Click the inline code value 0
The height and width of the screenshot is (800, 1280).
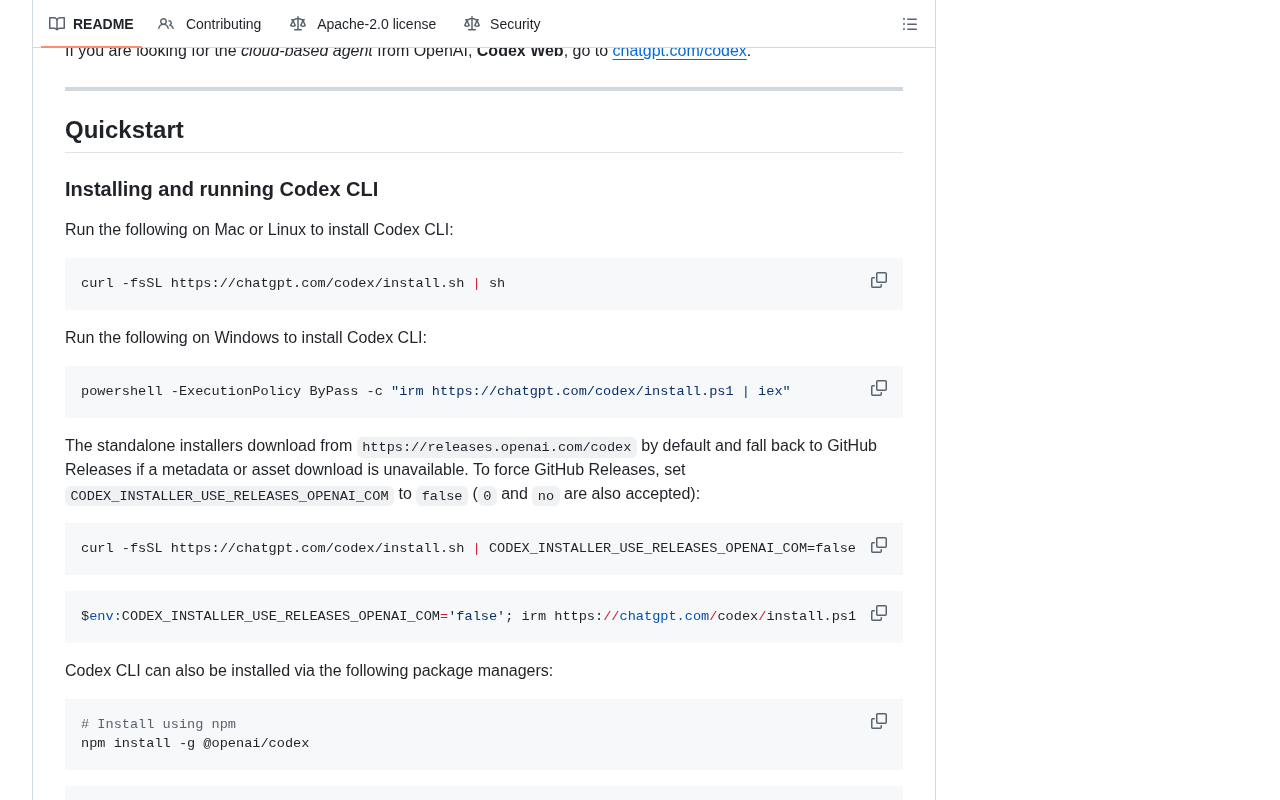pyautogui.click(x=487, y=496)
